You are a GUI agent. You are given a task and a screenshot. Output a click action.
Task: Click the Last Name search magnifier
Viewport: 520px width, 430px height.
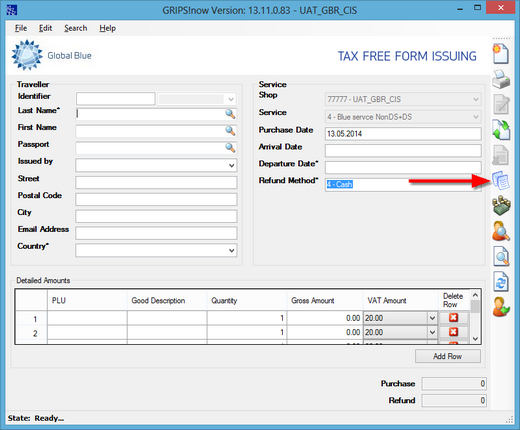point(230,114)
